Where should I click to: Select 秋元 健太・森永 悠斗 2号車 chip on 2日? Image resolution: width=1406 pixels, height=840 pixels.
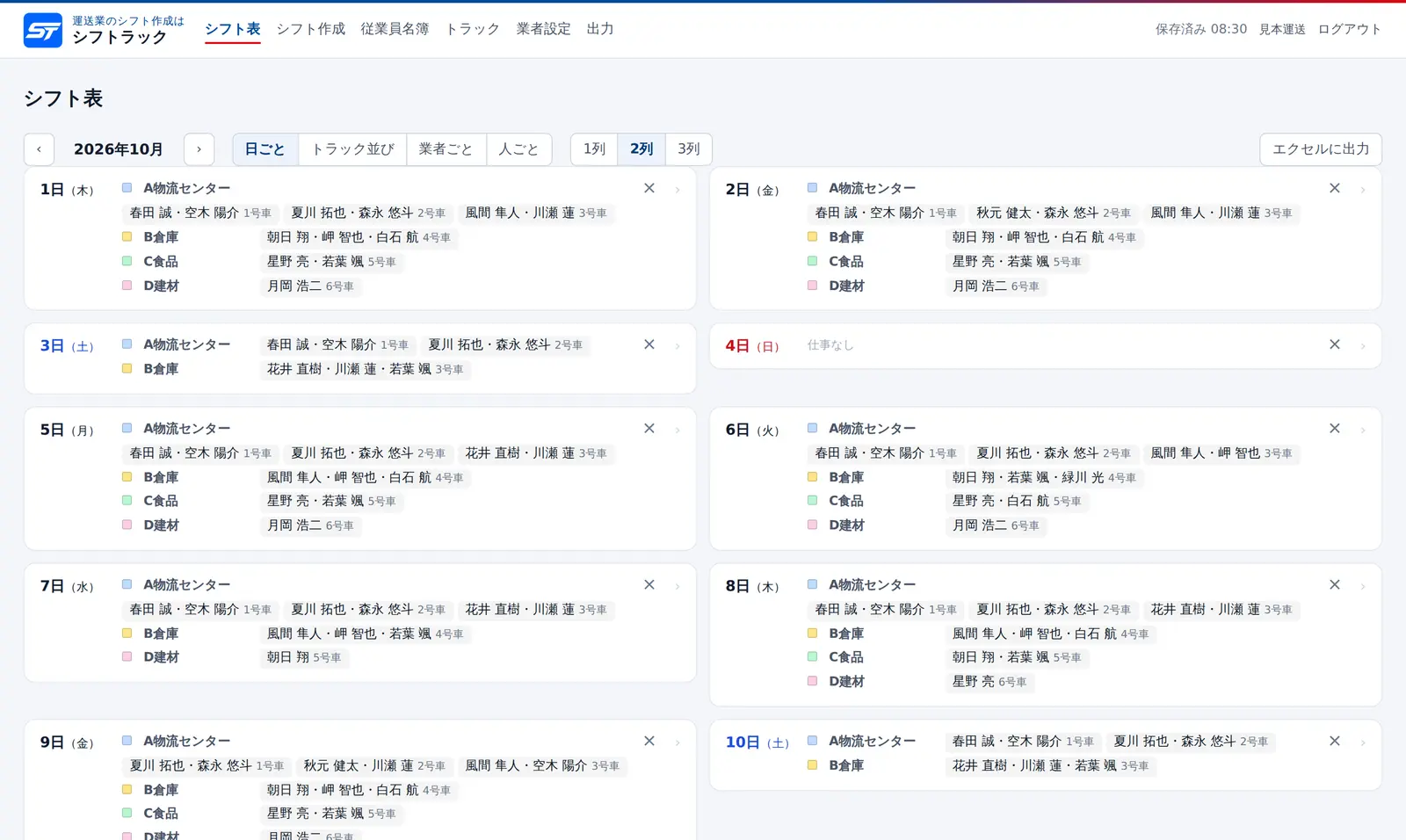(1053, 213)
